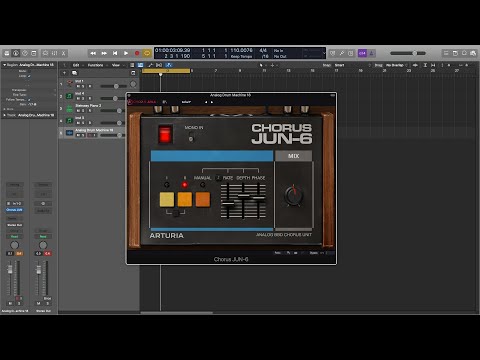Expand the Track inspector disclosure triangle
Screen dimensions: 480x360
pyautogui.click(x=4, y=115)
